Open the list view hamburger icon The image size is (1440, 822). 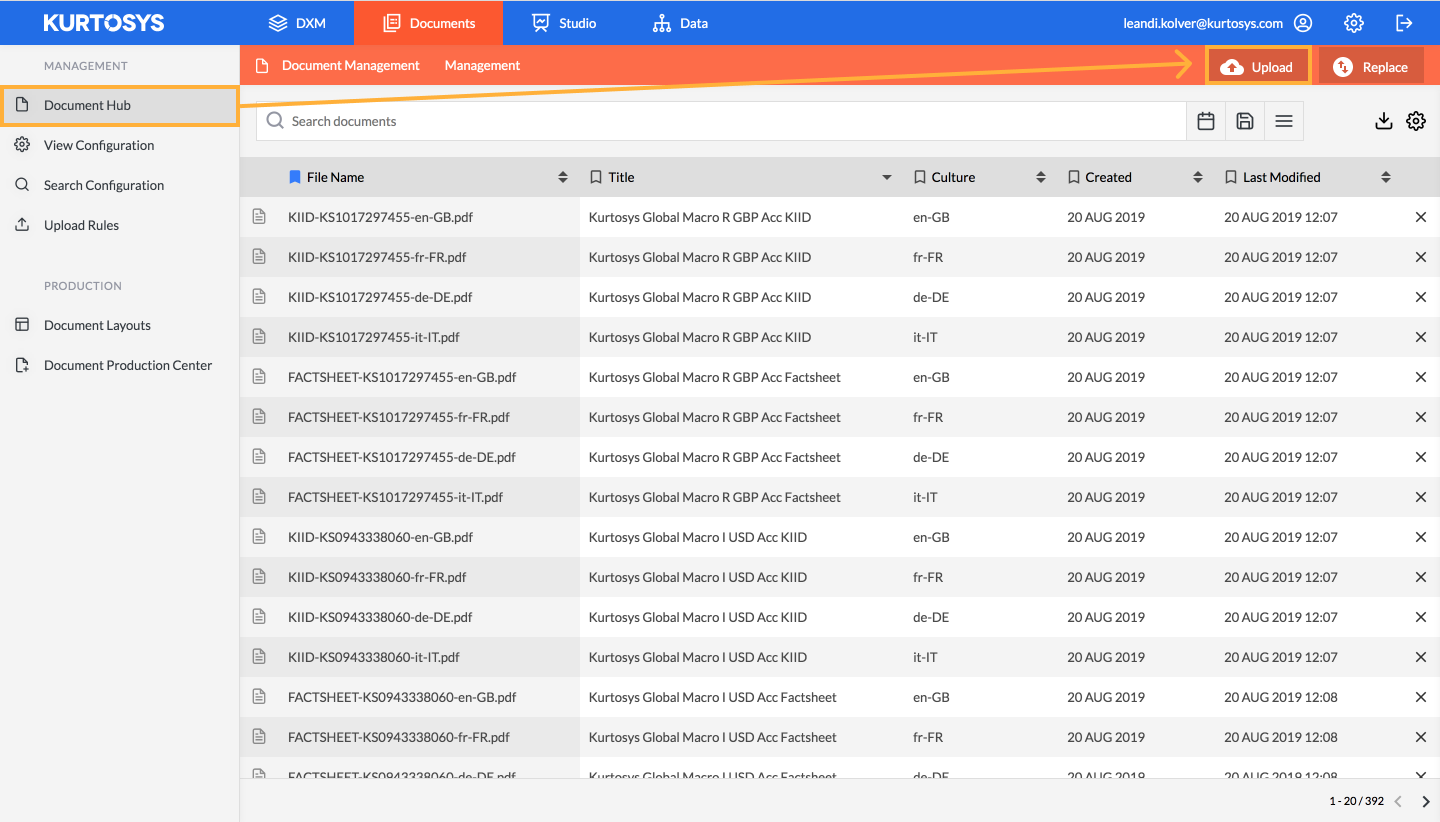click(x=1284, y=121)
